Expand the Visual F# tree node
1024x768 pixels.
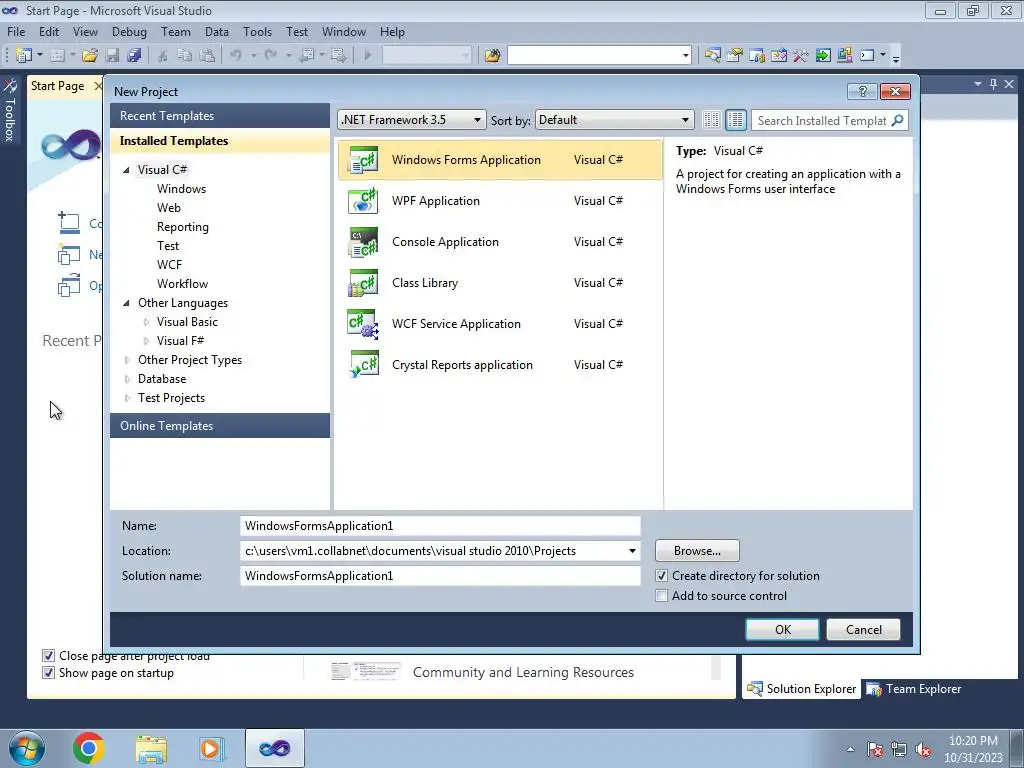[146, 341]
